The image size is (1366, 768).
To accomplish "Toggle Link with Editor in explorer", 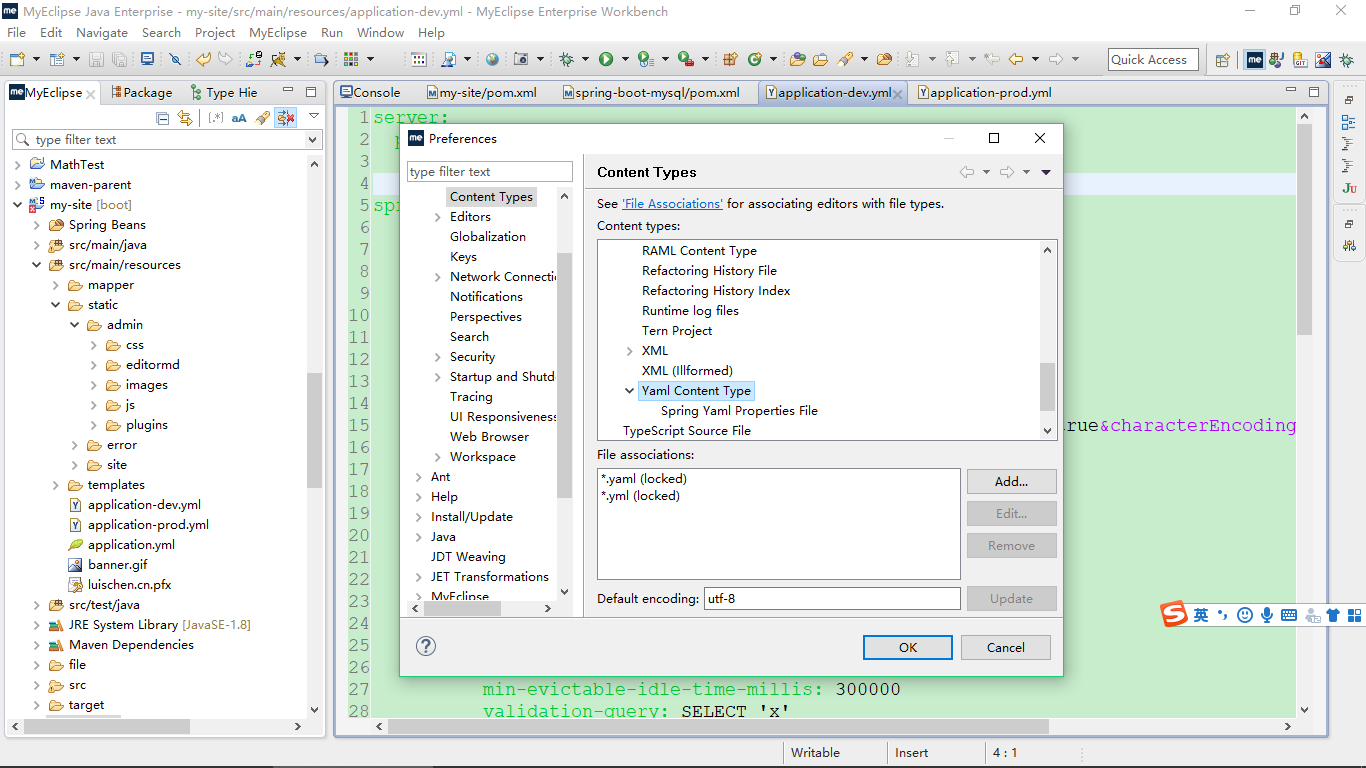I will click(185, 118).
